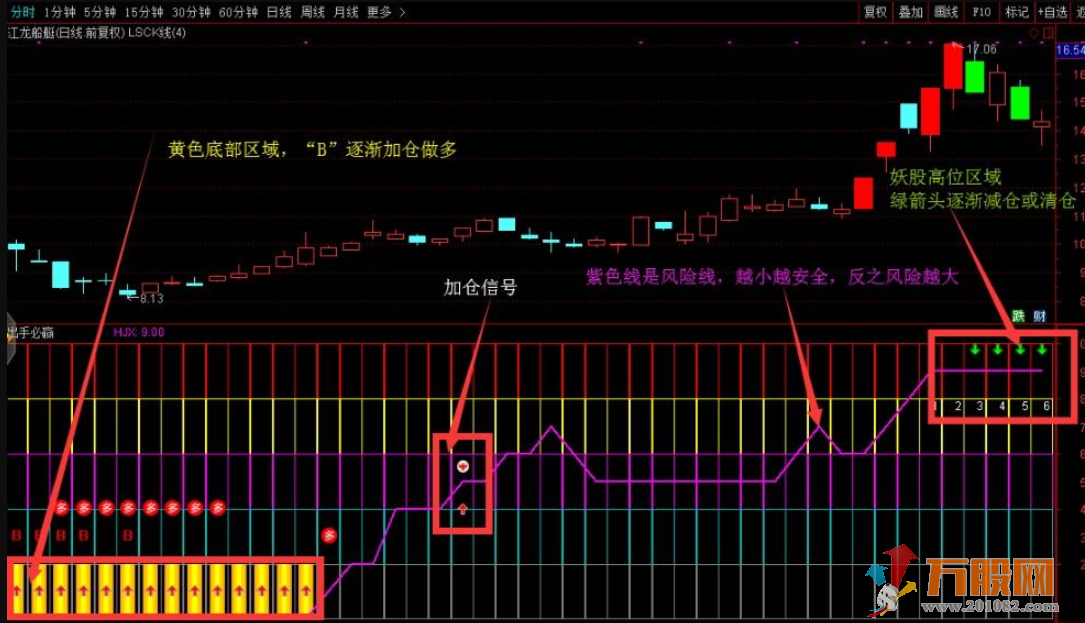Switch to the 分时 intraday tab
Image resolution: width=1085 pixels, height=623 pixels.
tap(22, 12)
